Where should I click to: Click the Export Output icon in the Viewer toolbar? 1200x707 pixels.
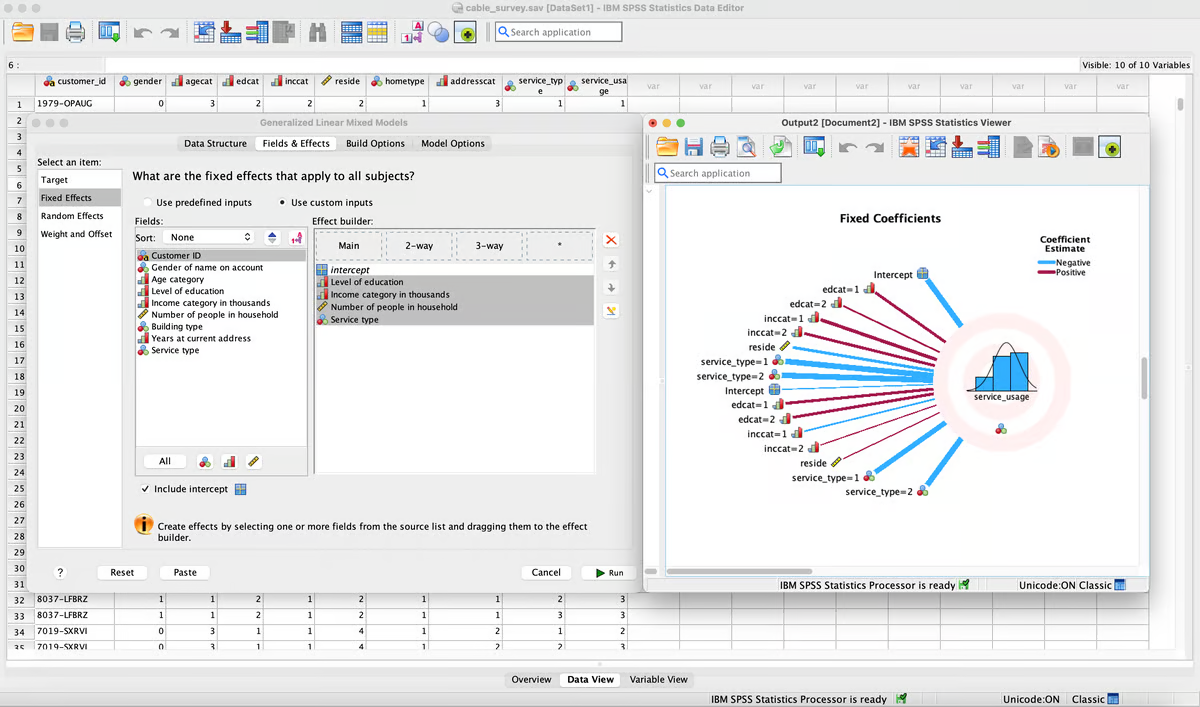pos(780,146)
